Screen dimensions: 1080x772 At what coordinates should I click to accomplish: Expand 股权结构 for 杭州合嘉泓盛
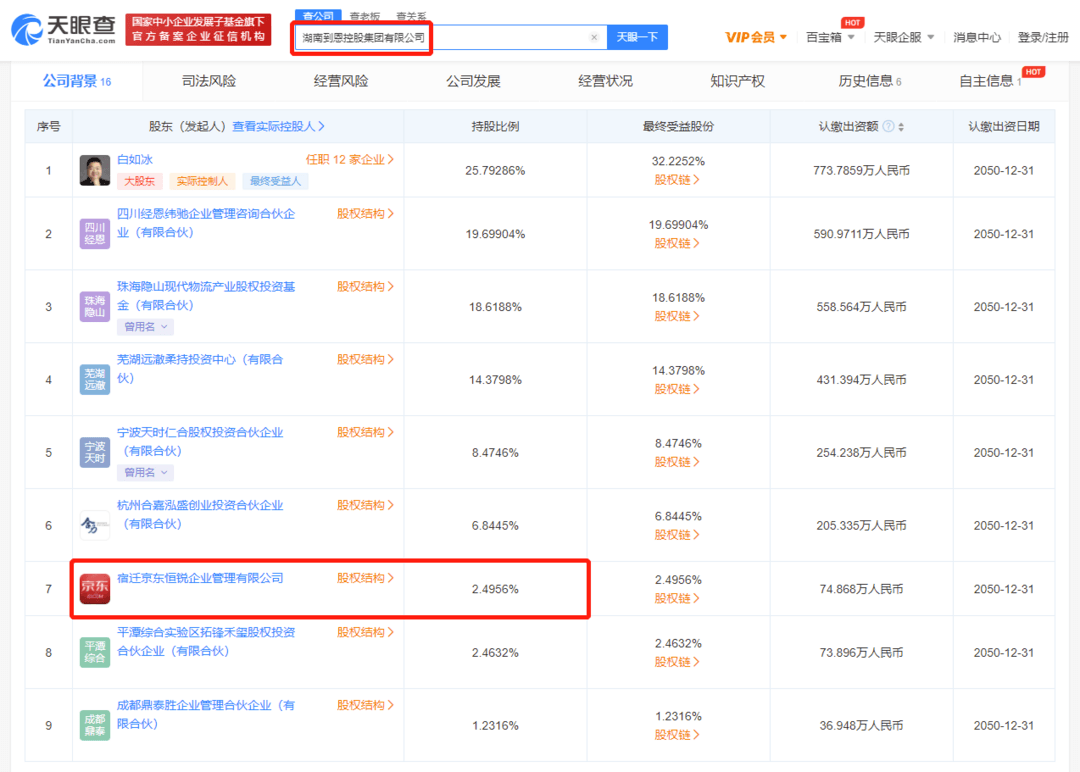tap(365, 505)
